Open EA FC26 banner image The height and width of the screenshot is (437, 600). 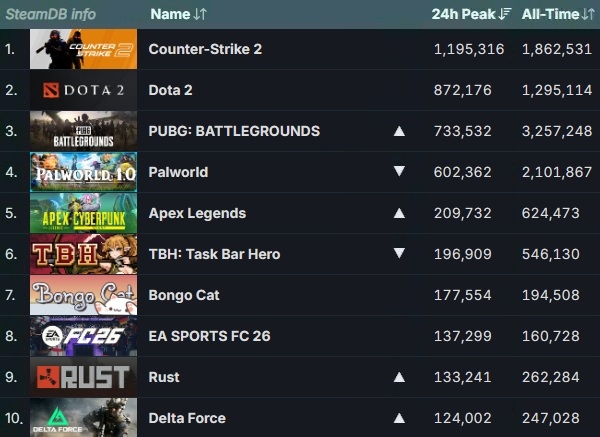83,336
